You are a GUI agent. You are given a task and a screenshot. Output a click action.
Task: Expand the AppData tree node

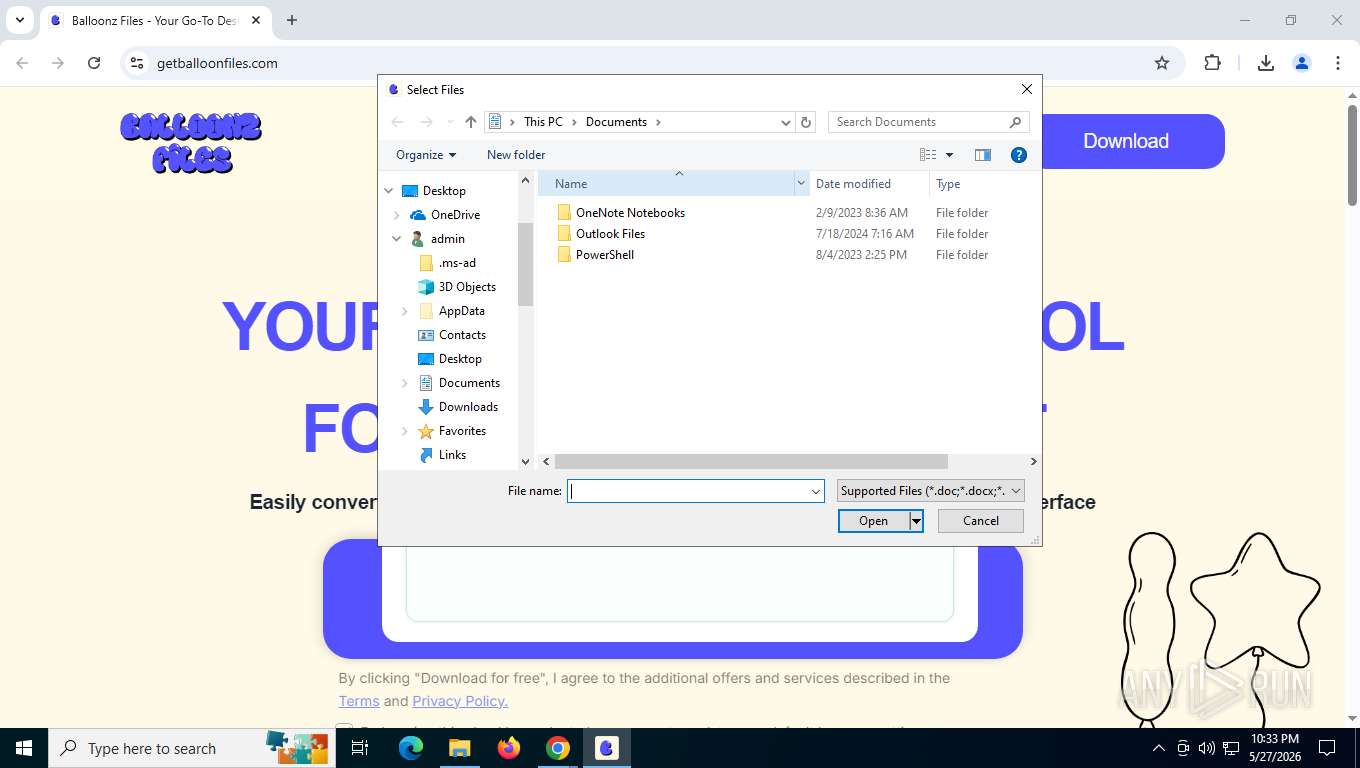click(405, 311)
